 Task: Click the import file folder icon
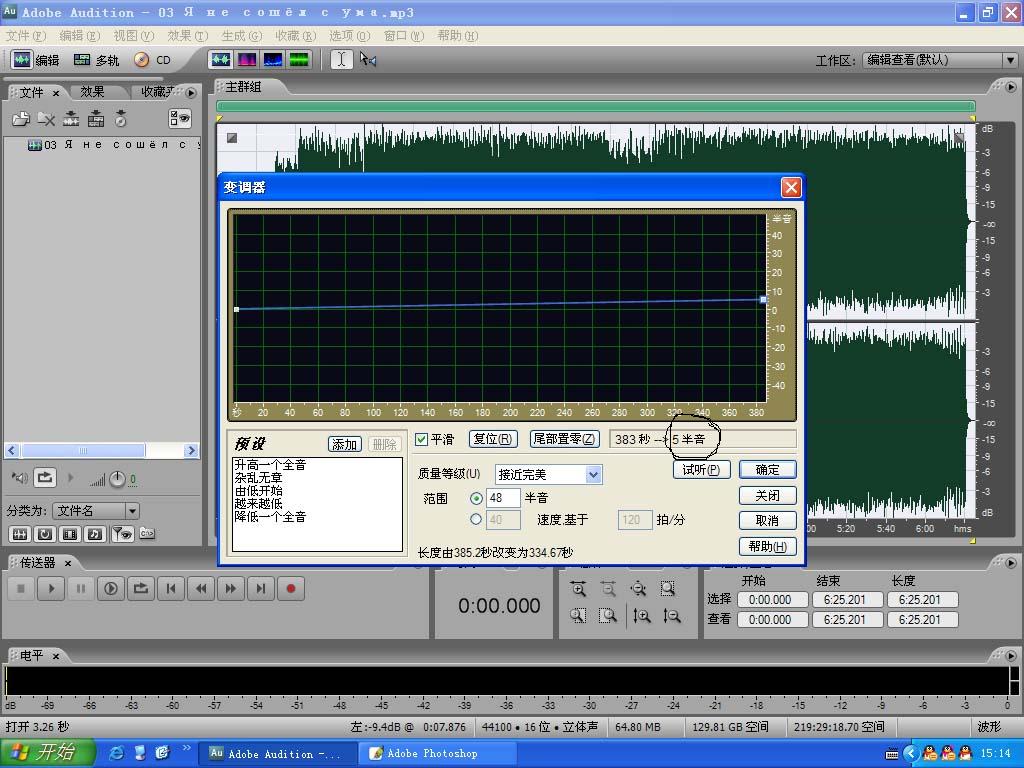20,119
